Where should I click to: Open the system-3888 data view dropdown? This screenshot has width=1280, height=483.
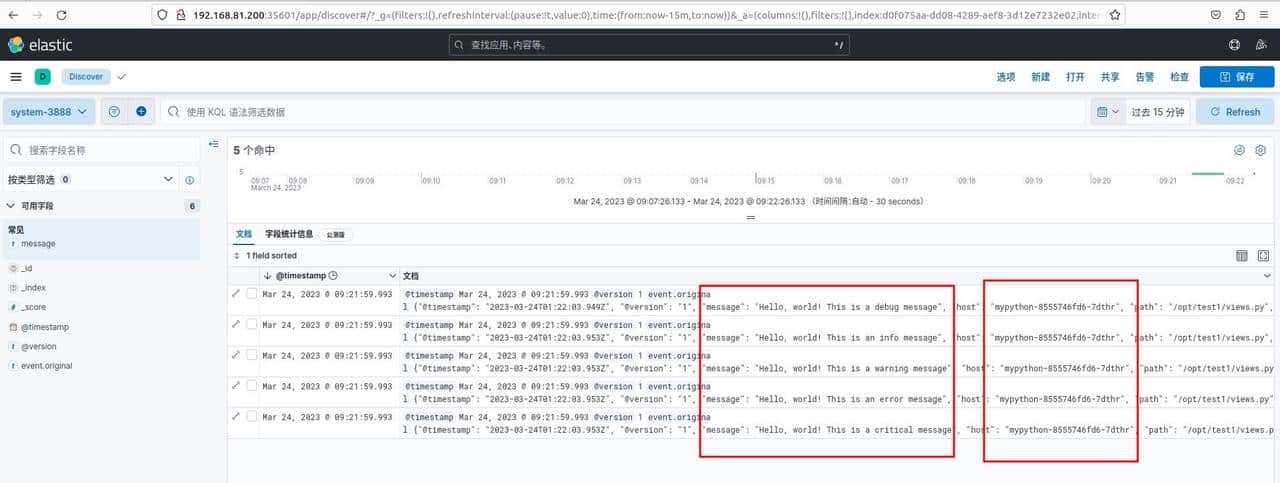pyautogui.click(x=49, y=112)
